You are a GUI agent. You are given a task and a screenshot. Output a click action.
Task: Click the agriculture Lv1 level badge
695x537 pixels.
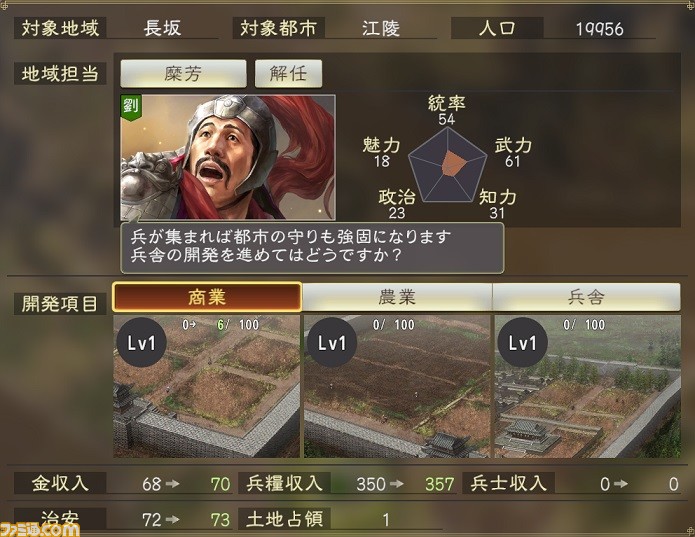(x=332, y=342)
